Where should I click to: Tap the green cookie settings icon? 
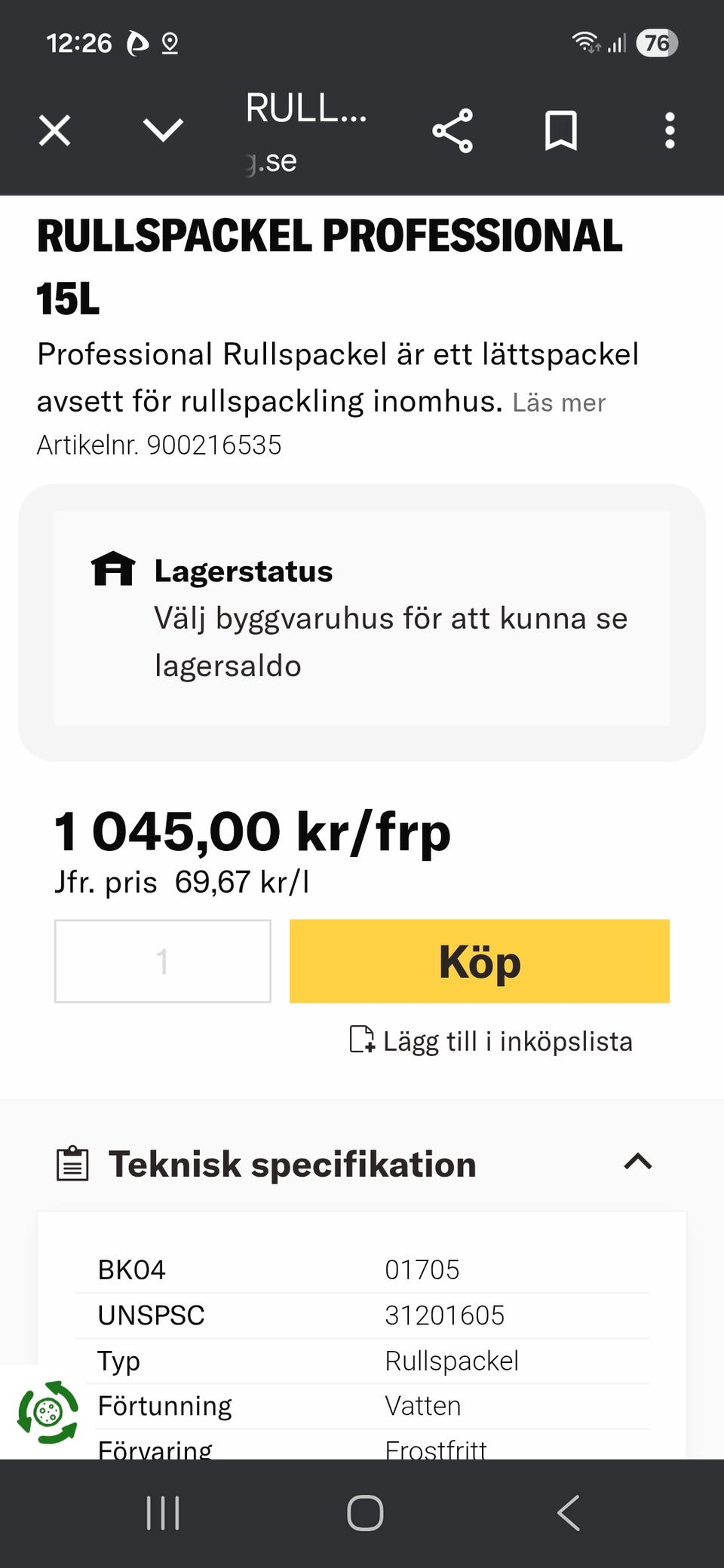tap(48, 1412)
